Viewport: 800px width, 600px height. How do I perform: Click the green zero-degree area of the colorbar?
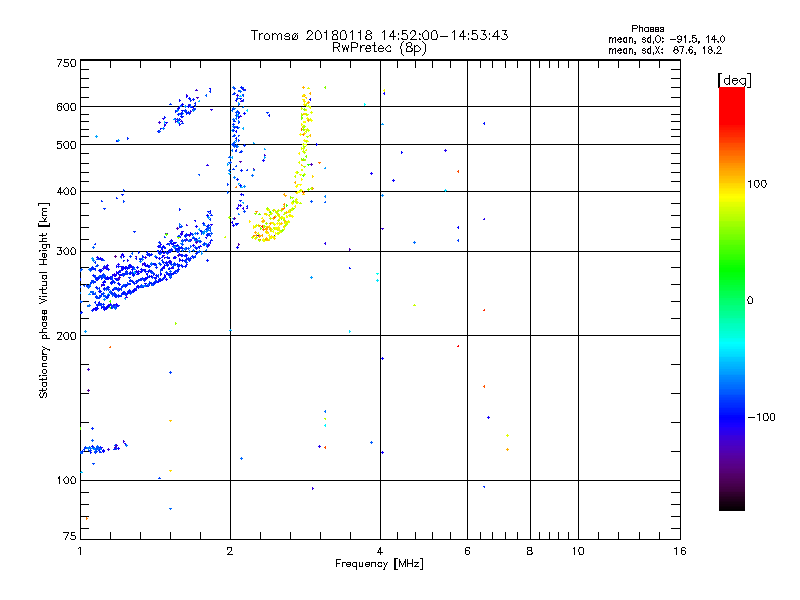732,299
